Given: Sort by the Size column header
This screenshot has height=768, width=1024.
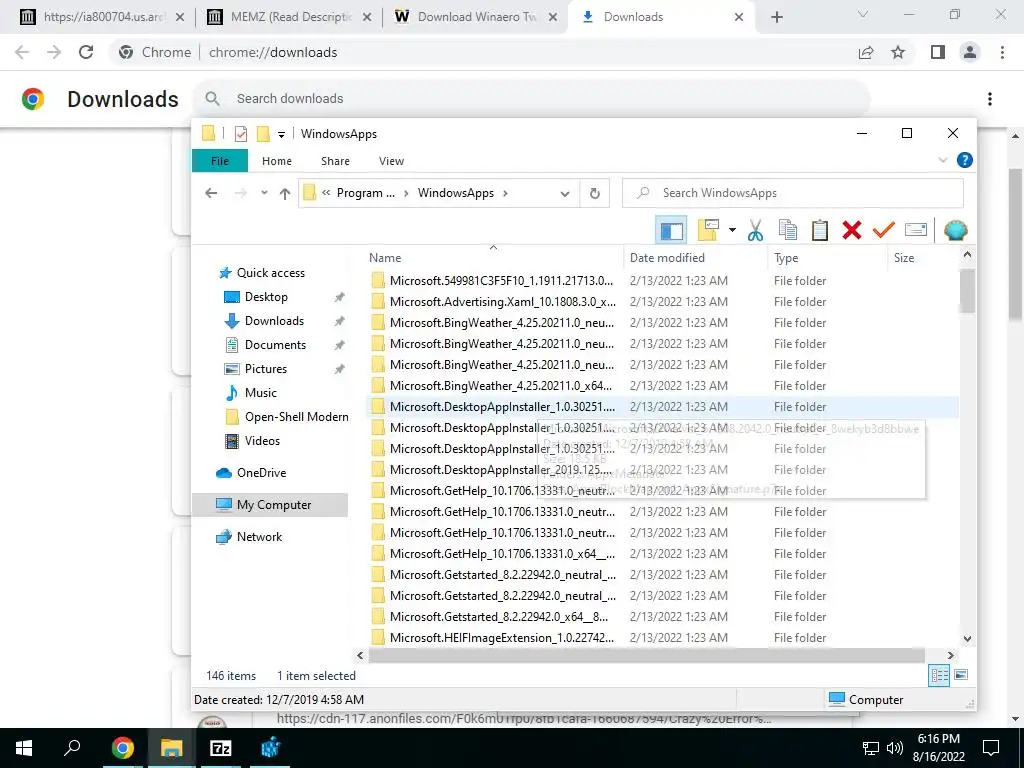Looking at the screenshot, I should [923, 258].
